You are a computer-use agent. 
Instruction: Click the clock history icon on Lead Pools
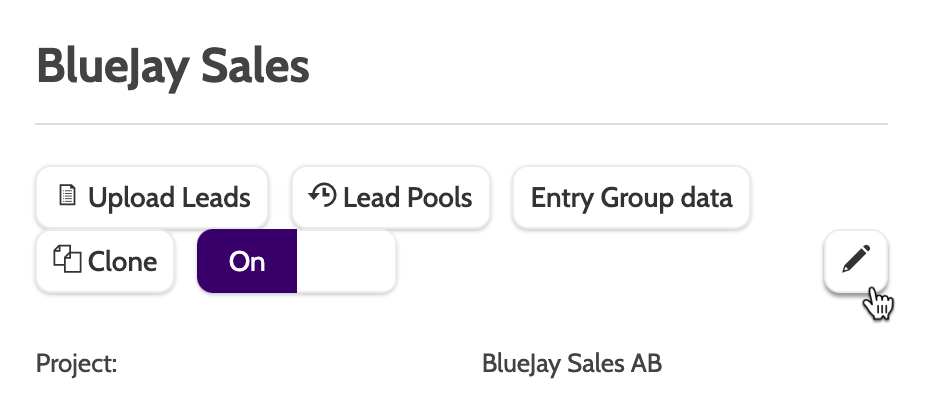coord(322,196)
